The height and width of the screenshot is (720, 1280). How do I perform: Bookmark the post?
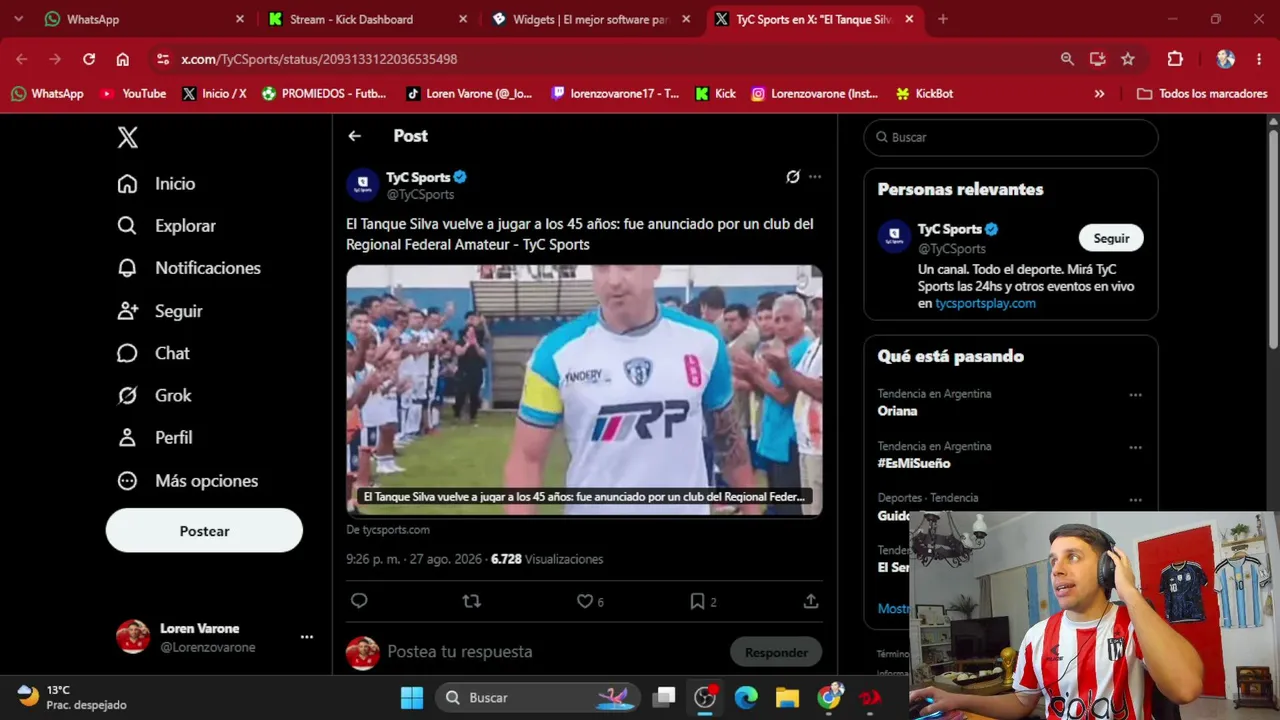697,601
